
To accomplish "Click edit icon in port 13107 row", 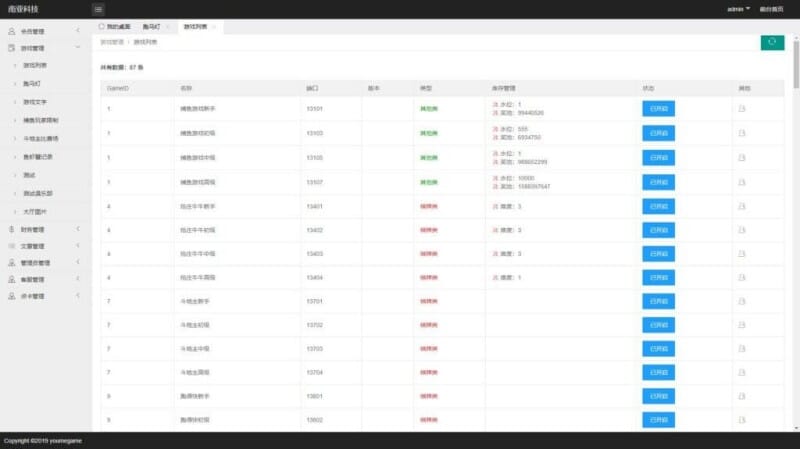I will pos(743,182).
